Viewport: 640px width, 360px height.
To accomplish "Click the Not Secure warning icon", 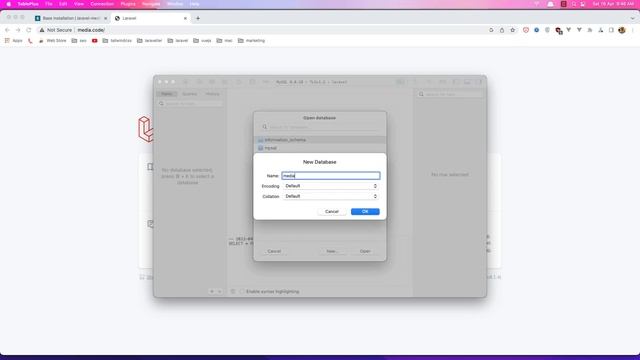I will pos(42,30).
